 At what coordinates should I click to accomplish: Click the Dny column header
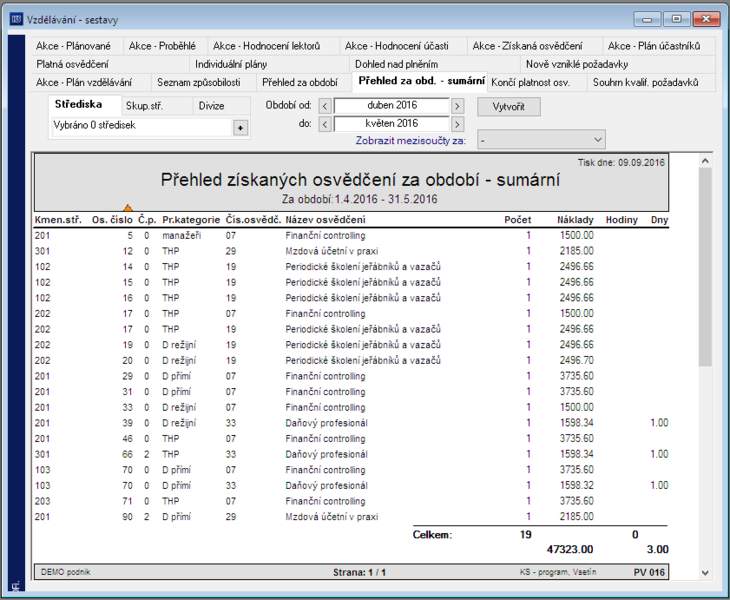tap(660, 220)
